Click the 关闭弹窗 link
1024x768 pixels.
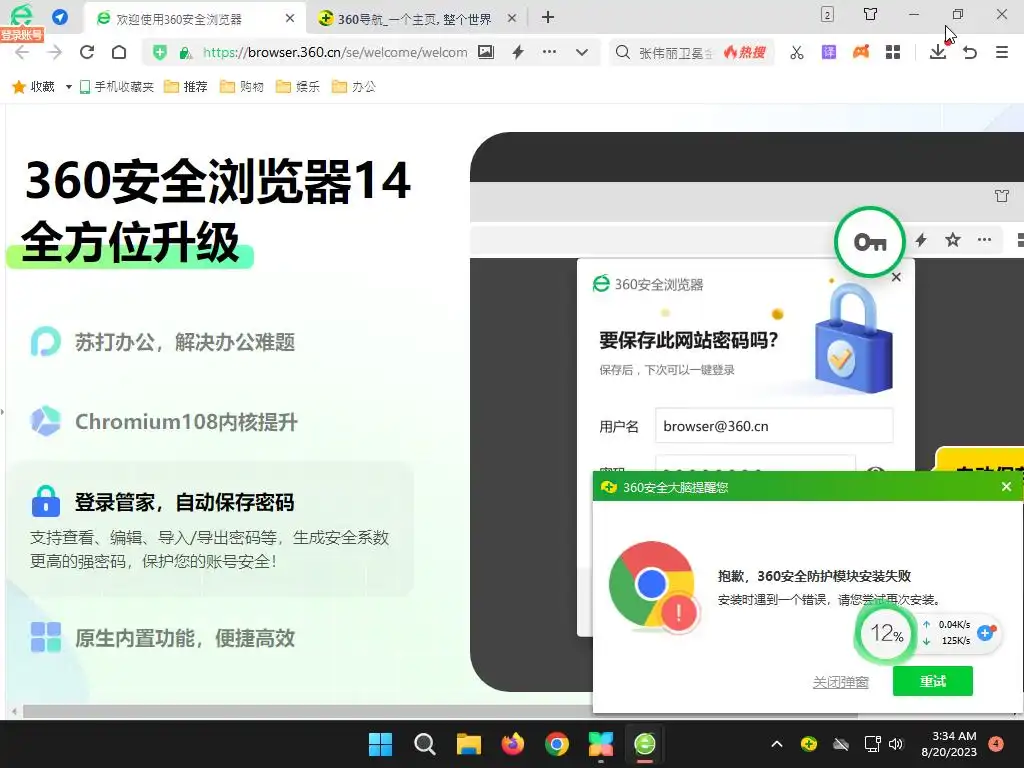click(840, 682)
